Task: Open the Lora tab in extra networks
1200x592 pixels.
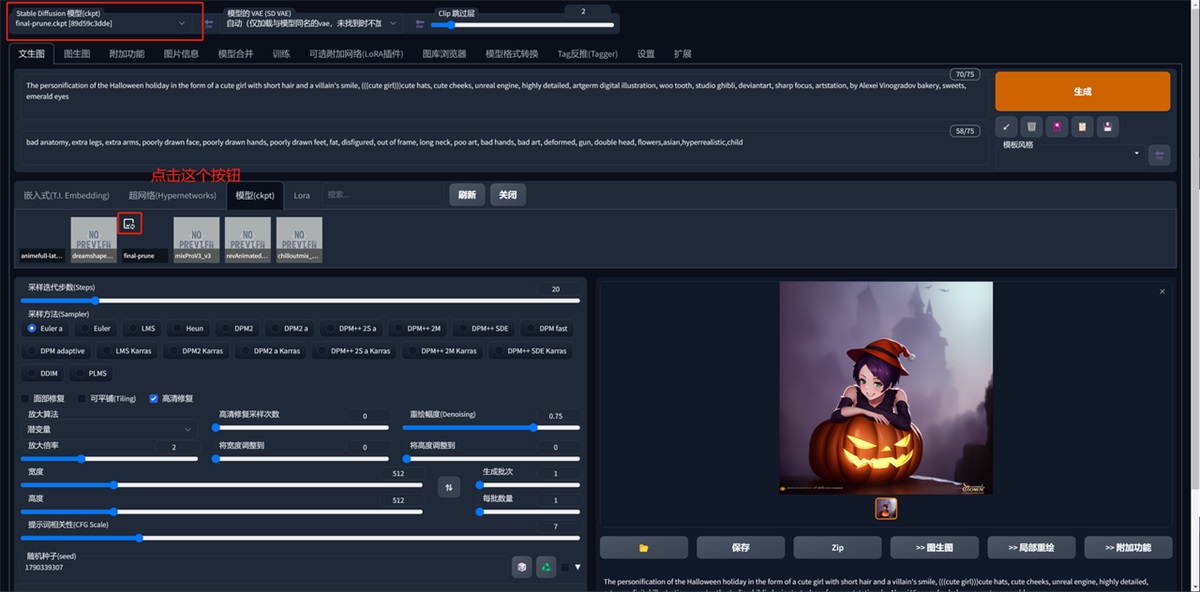Action: pyautogui.click(x=301, y=195)
